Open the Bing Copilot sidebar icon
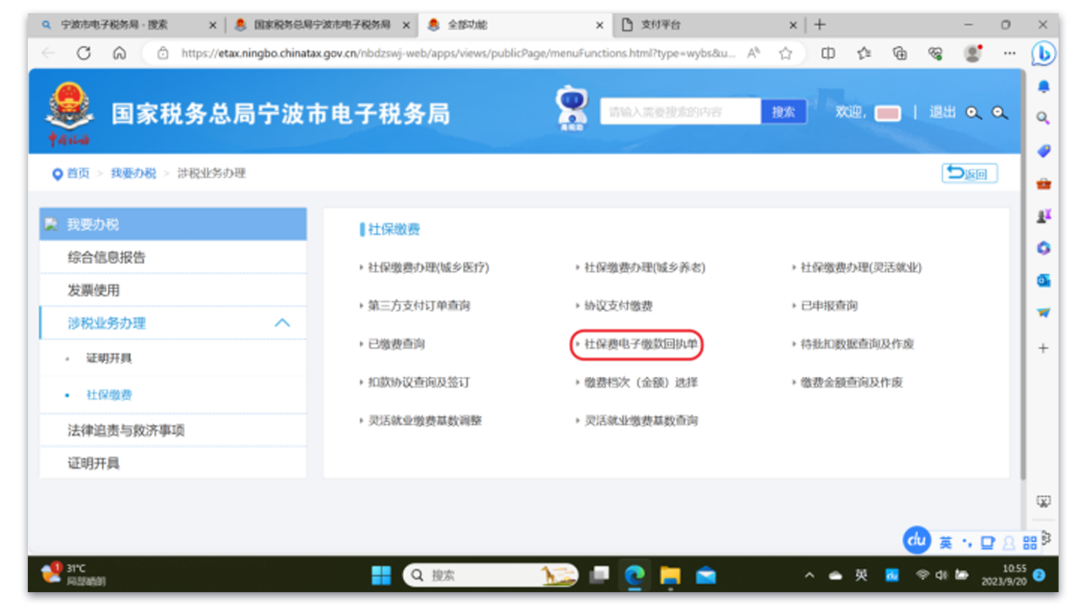 (x=1043, y=53)
